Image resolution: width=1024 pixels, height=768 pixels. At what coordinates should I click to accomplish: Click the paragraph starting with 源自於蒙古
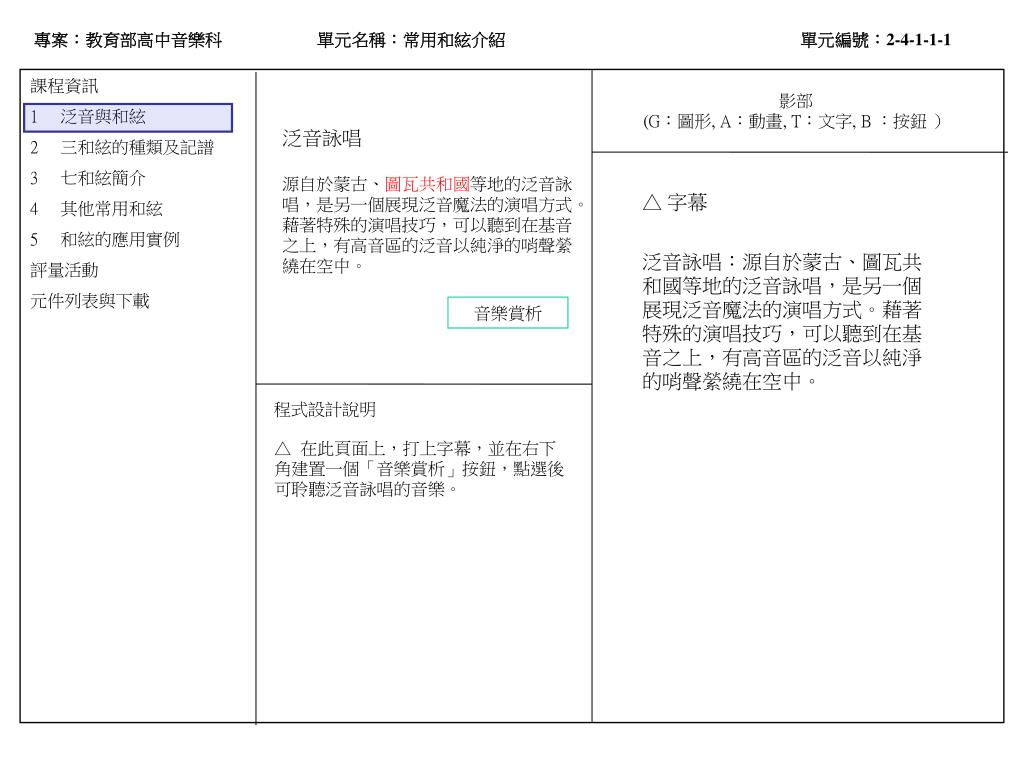[x=434, y=225]
